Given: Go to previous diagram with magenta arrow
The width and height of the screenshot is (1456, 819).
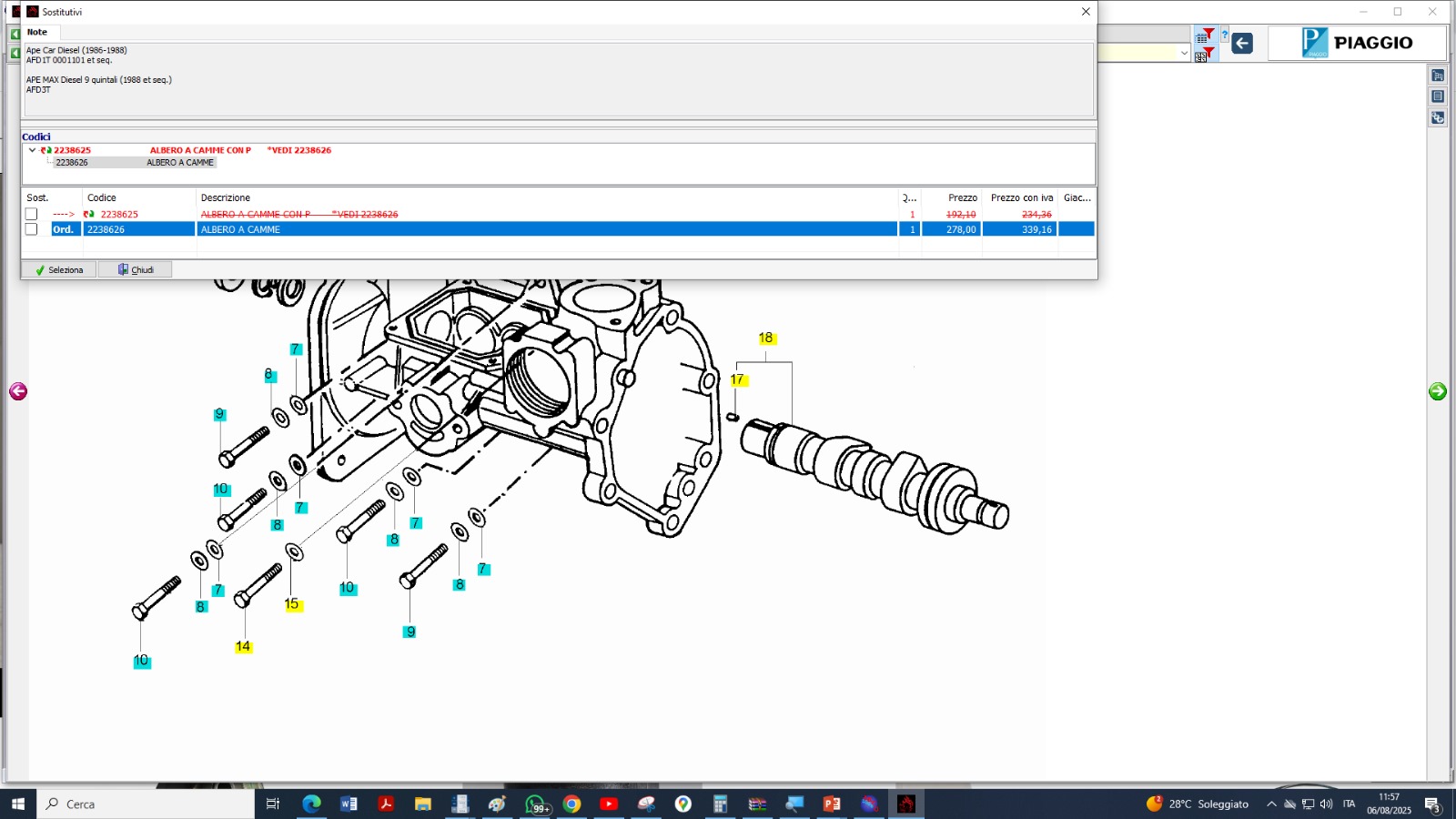Looking at the screenshot, I should (x=18, y=391).
